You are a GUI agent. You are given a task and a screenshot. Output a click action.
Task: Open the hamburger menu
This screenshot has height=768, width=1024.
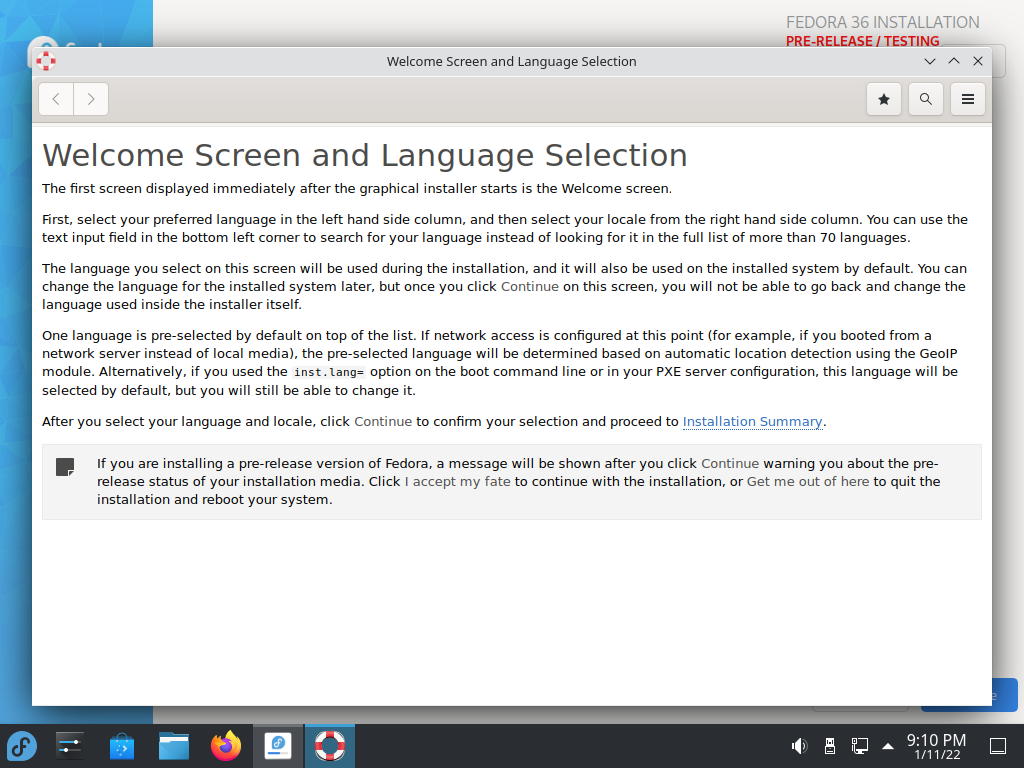click(968, 99)
